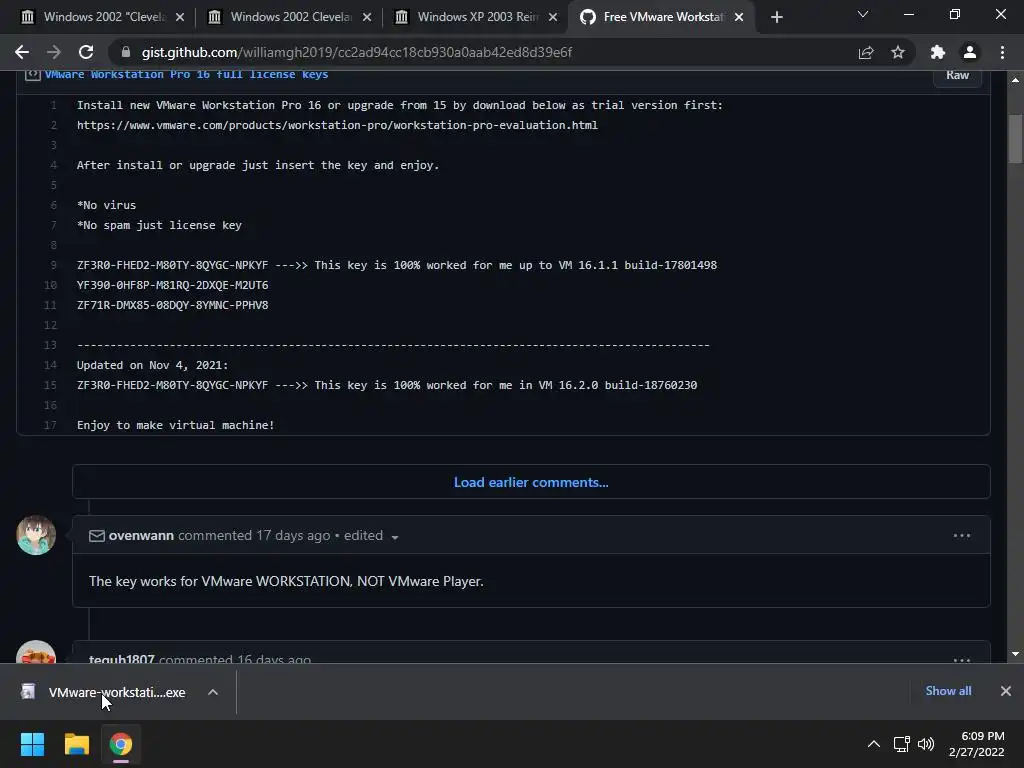Click the ZF71R-DMX85 key line
The height and width of the screenshot is (768, 1024).
(172, 305)
